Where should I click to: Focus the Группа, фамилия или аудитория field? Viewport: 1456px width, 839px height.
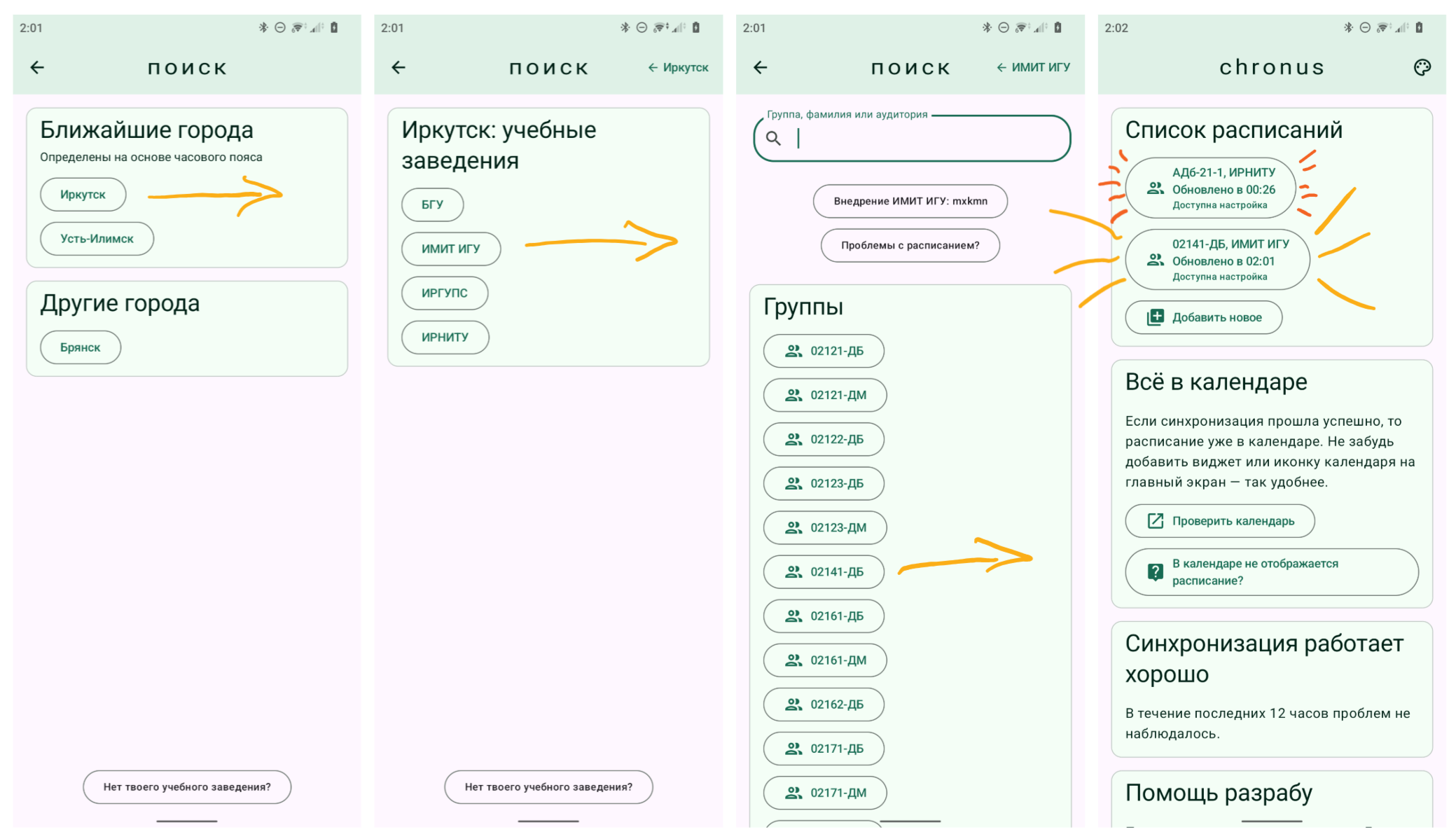pos(924,139)
